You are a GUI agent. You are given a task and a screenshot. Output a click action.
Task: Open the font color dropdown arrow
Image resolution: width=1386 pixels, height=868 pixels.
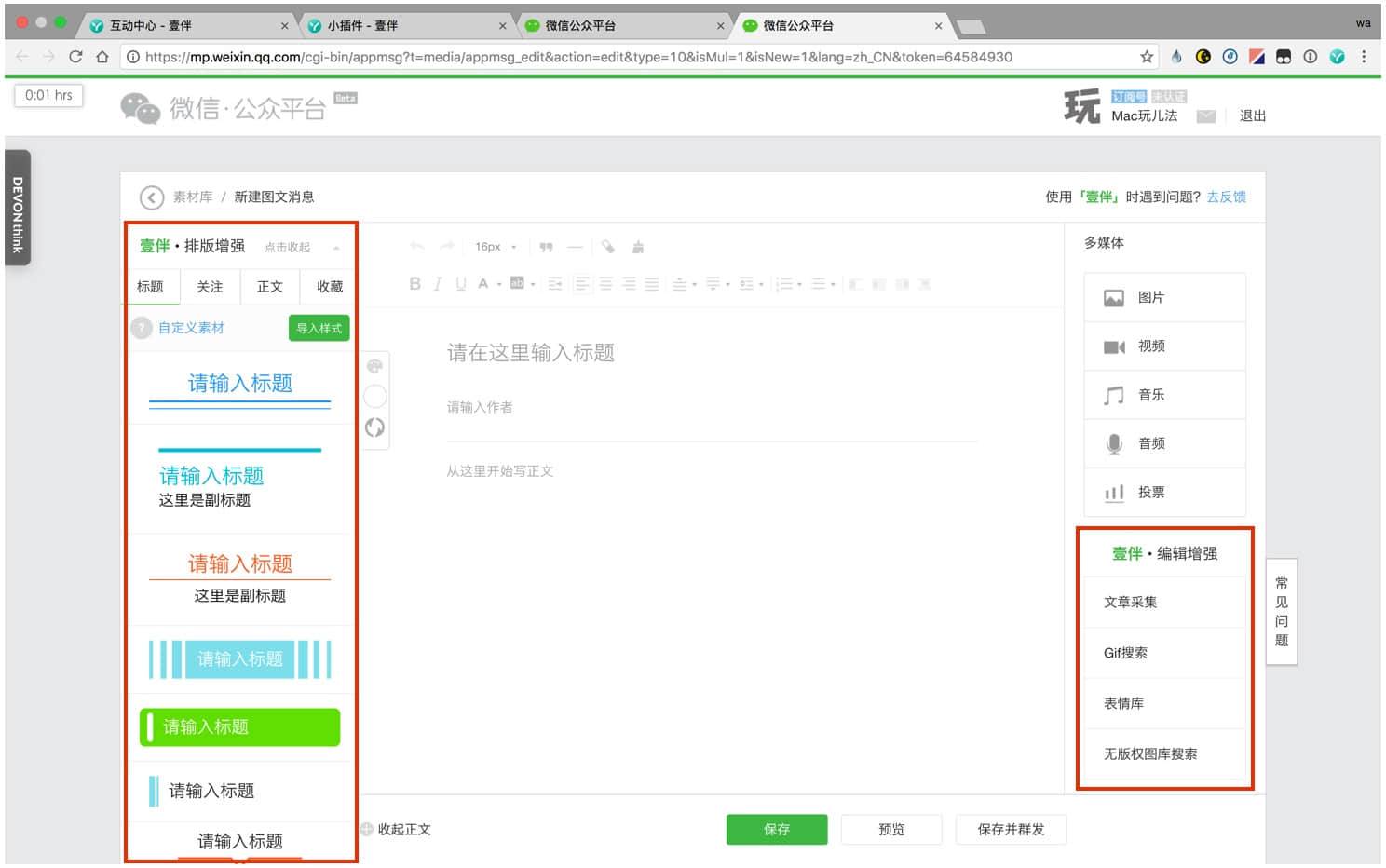click(x=498, y=285)
